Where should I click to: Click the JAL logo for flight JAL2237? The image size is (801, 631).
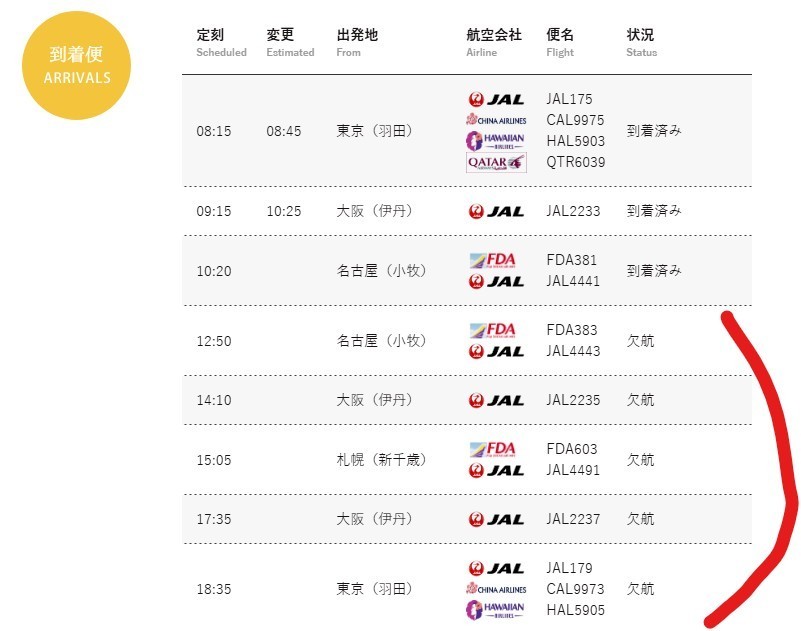click(x=496, y=519)
